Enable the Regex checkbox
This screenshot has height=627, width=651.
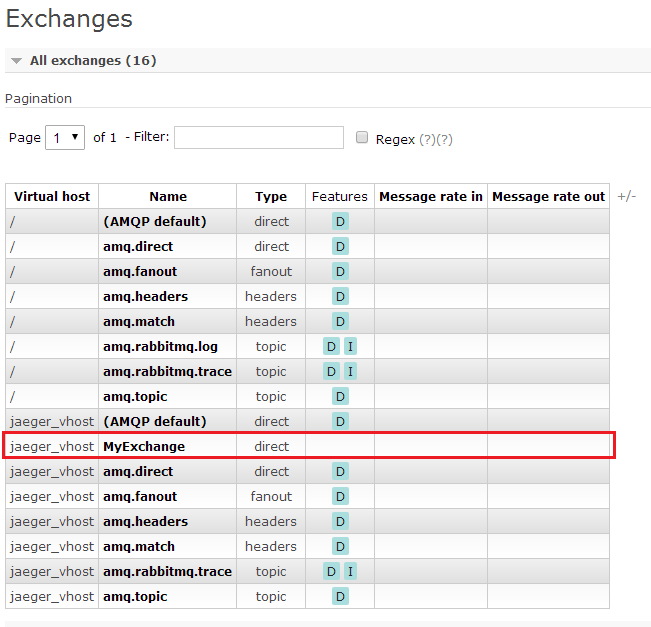(x=362, y=137)
